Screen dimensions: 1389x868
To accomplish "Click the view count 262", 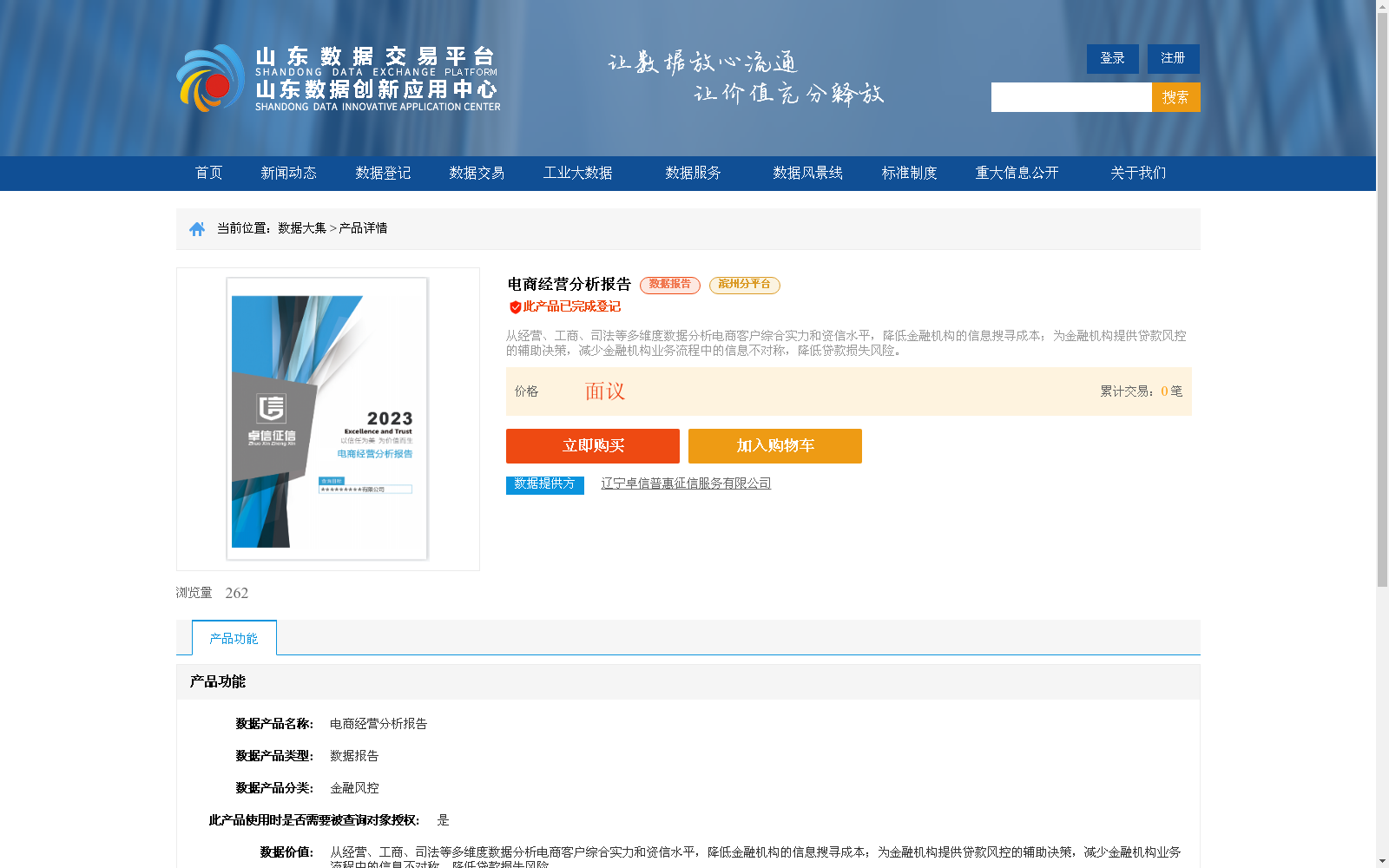I will pos(237,593).
